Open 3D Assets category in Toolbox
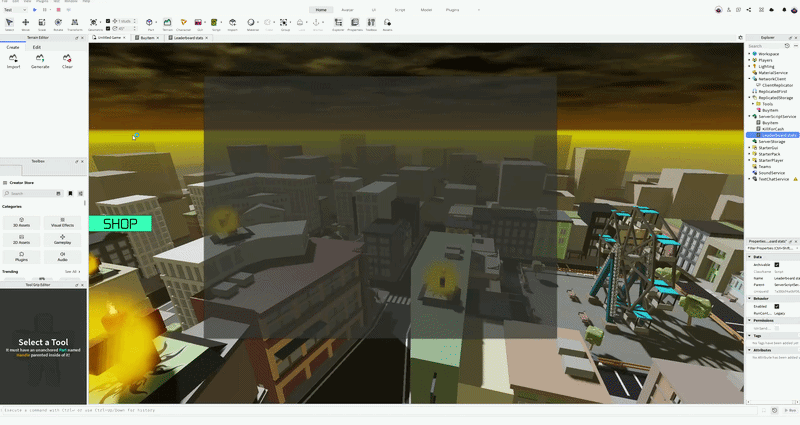 click(x=21, y=222)
